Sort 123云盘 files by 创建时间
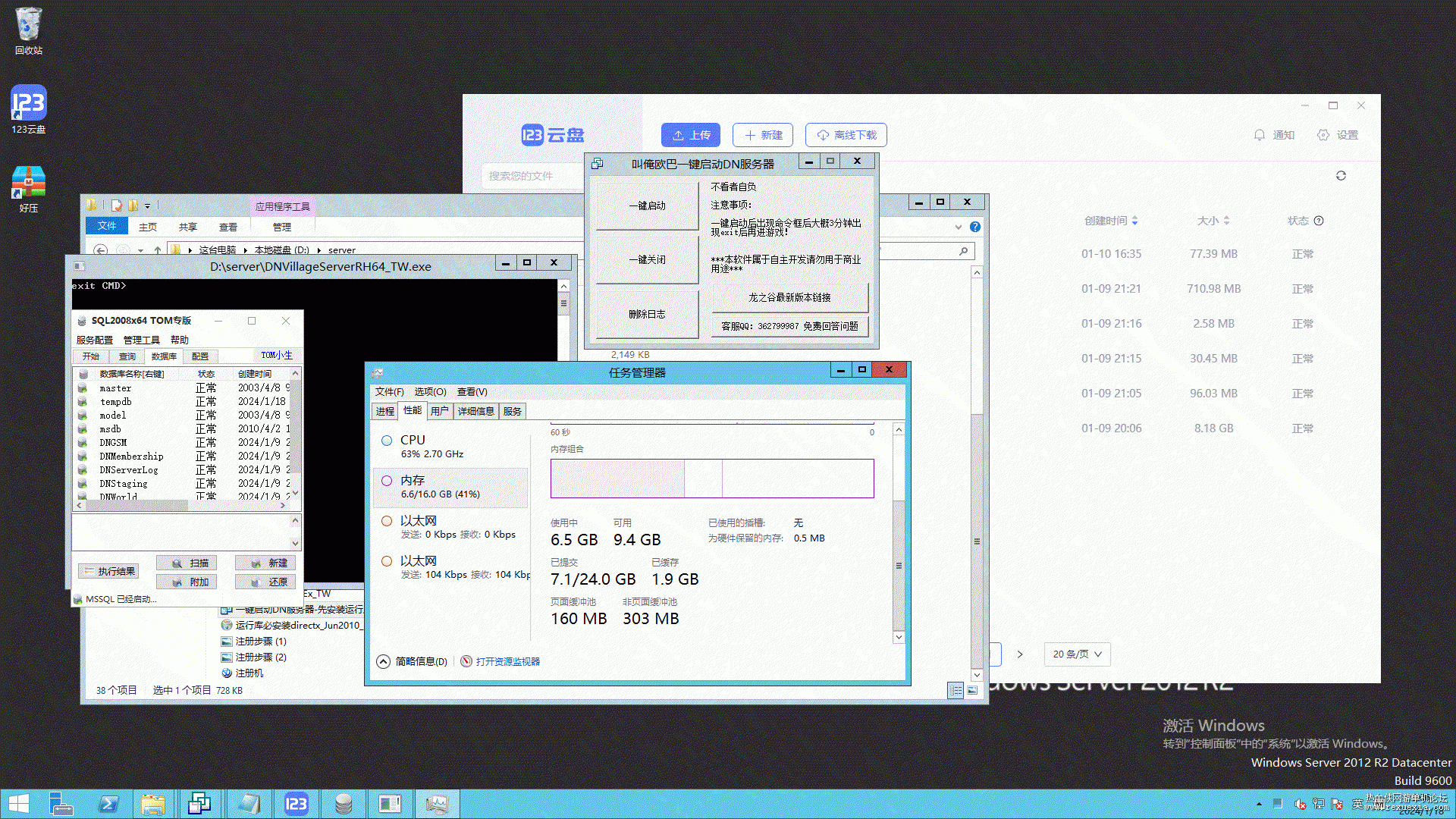This screenshot has width=1456, height=819. coord(1111,221)
